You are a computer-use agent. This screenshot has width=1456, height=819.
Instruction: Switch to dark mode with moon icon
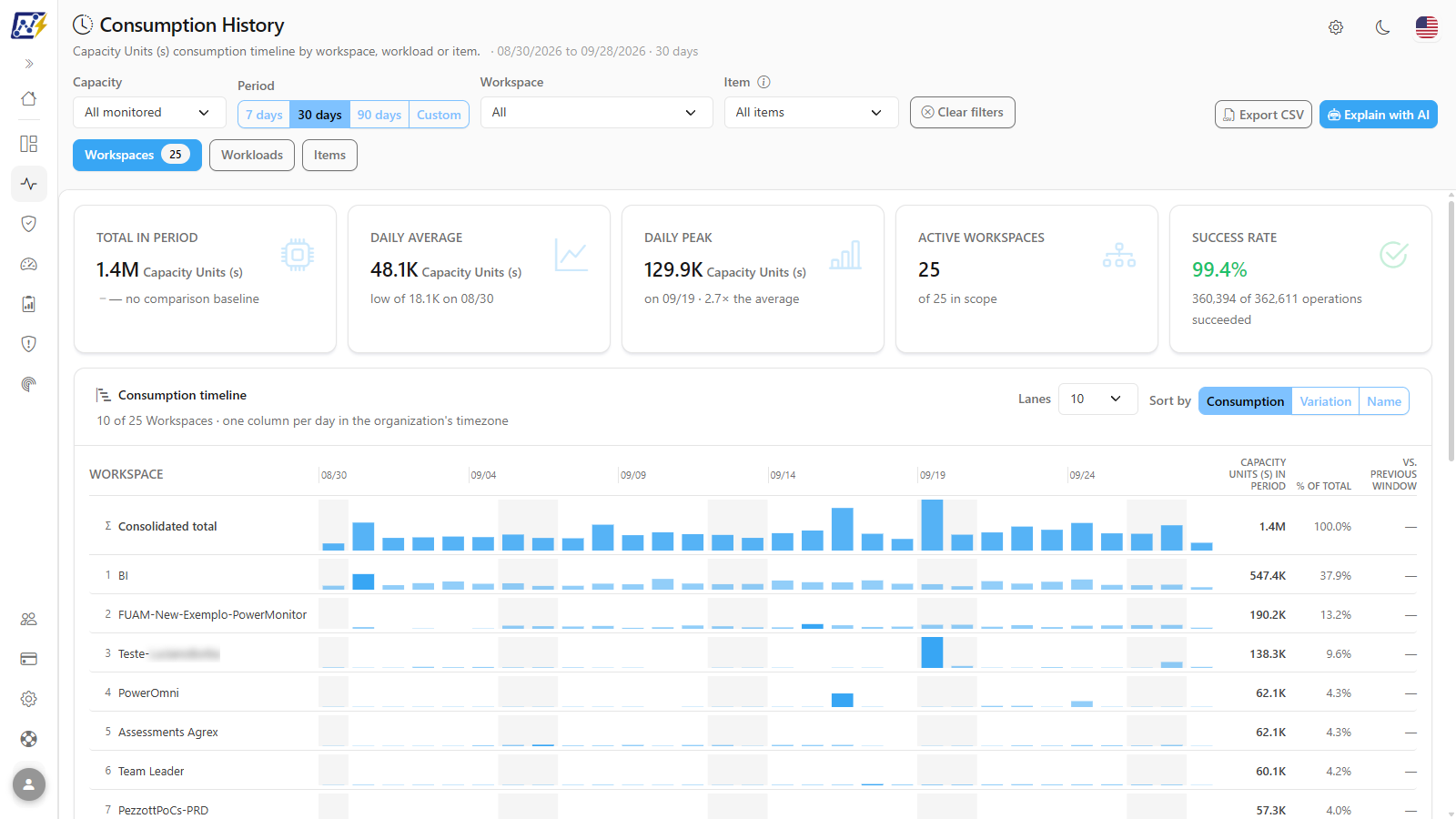(1382, 27)
